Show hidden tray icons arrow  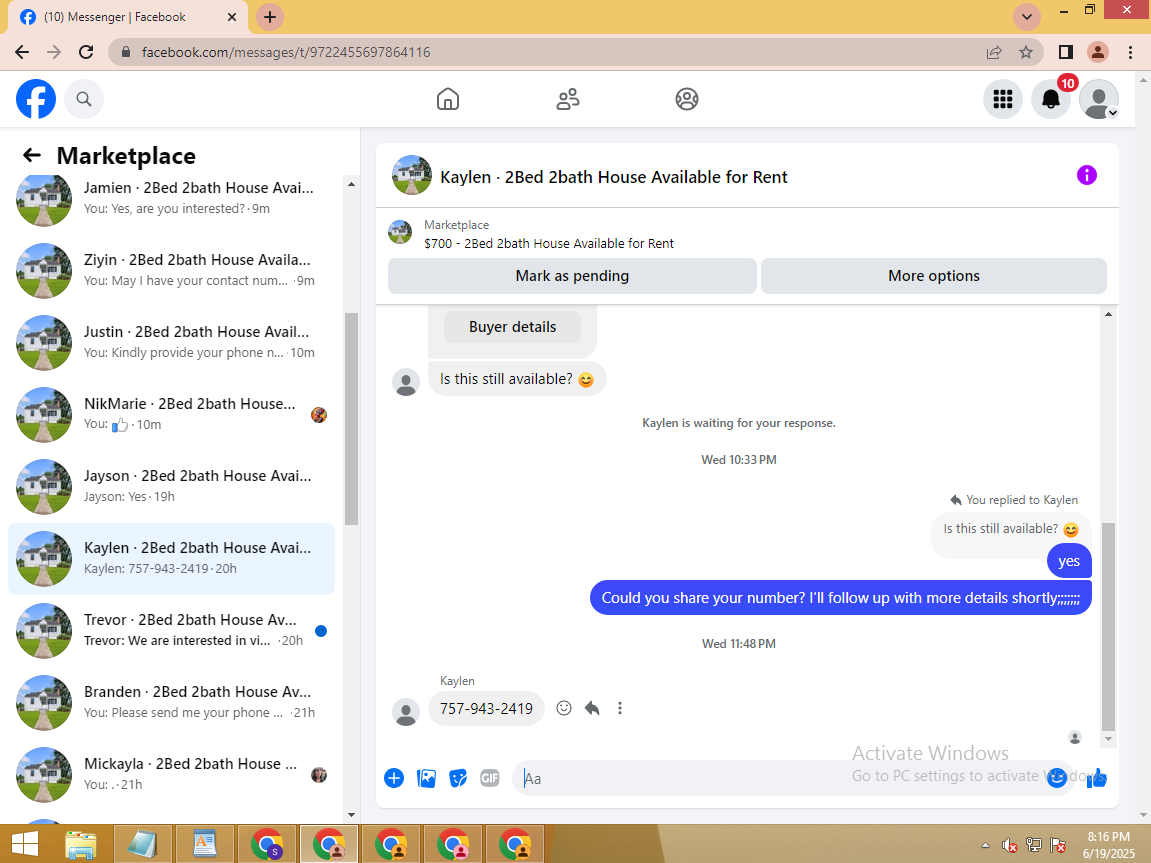tap(985, 845)
